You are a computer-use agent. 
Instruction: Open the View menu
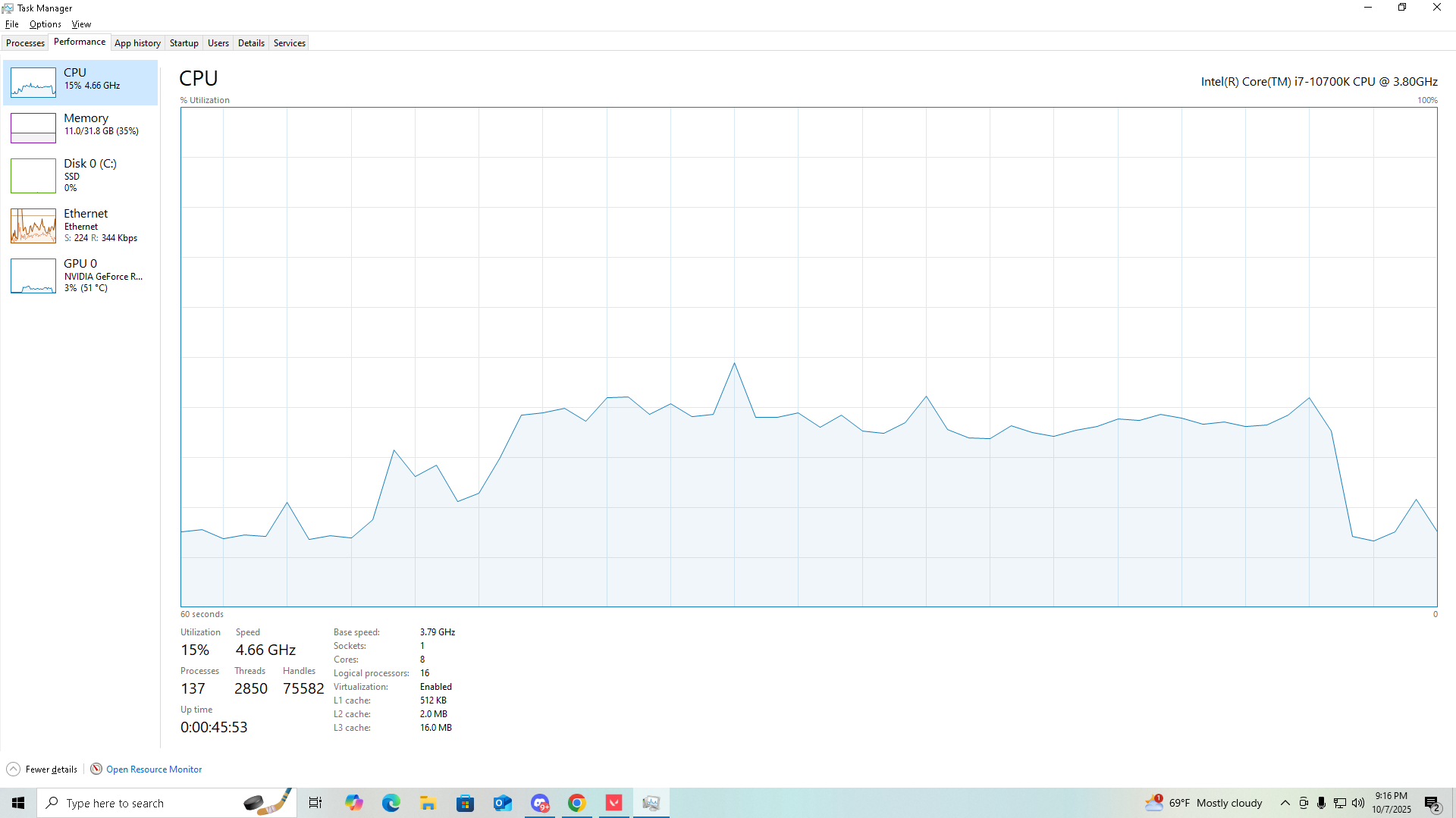81,24
